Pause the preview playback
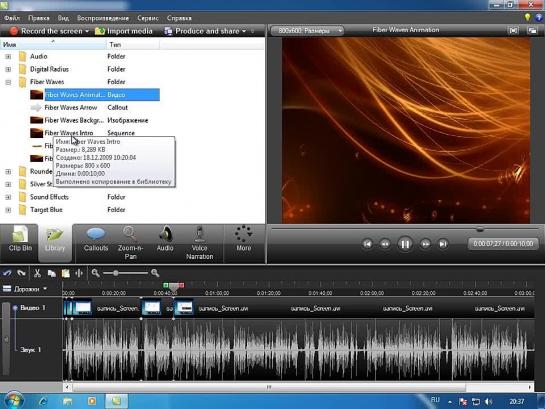 pos(405,244)
